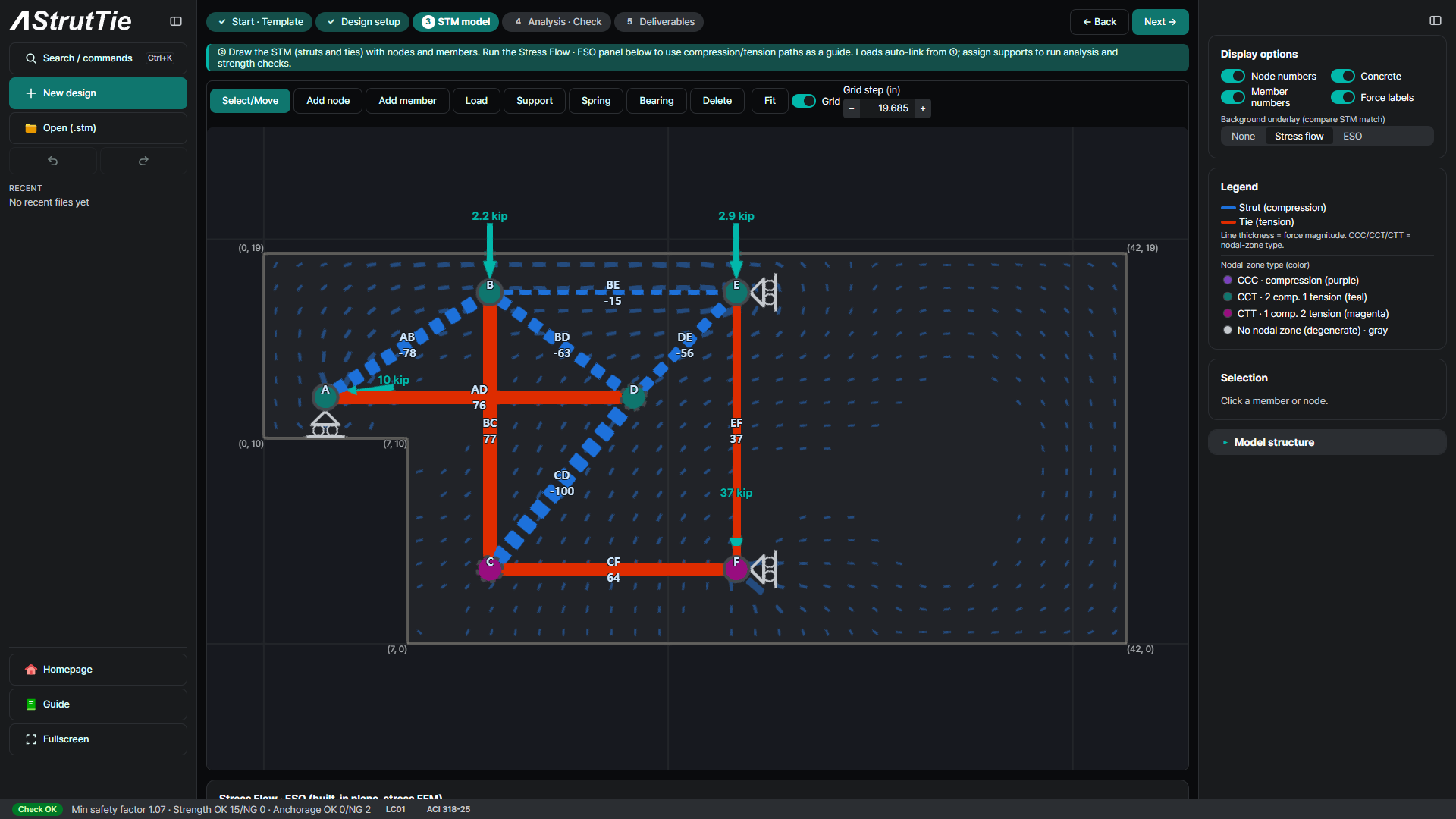
Task: Click the Back button
Action: coord(1100,22)
